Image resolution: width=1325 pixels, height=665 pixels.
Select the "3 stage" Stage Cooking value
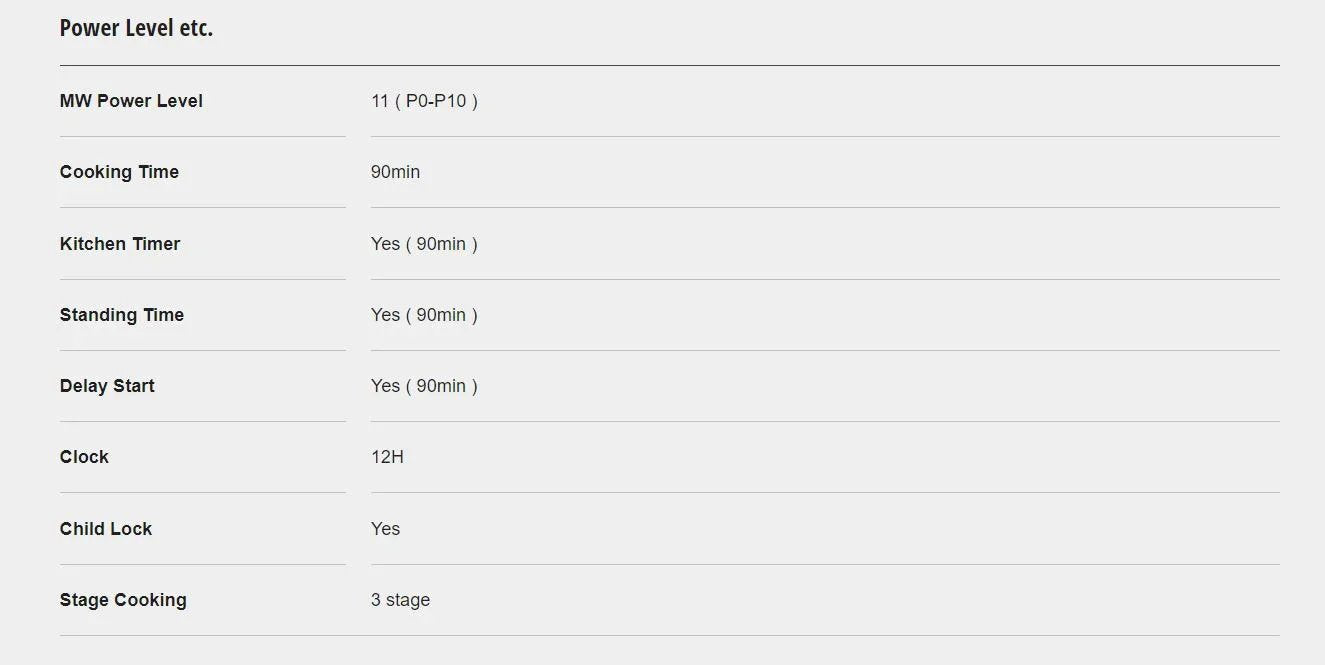click(400, 600)
